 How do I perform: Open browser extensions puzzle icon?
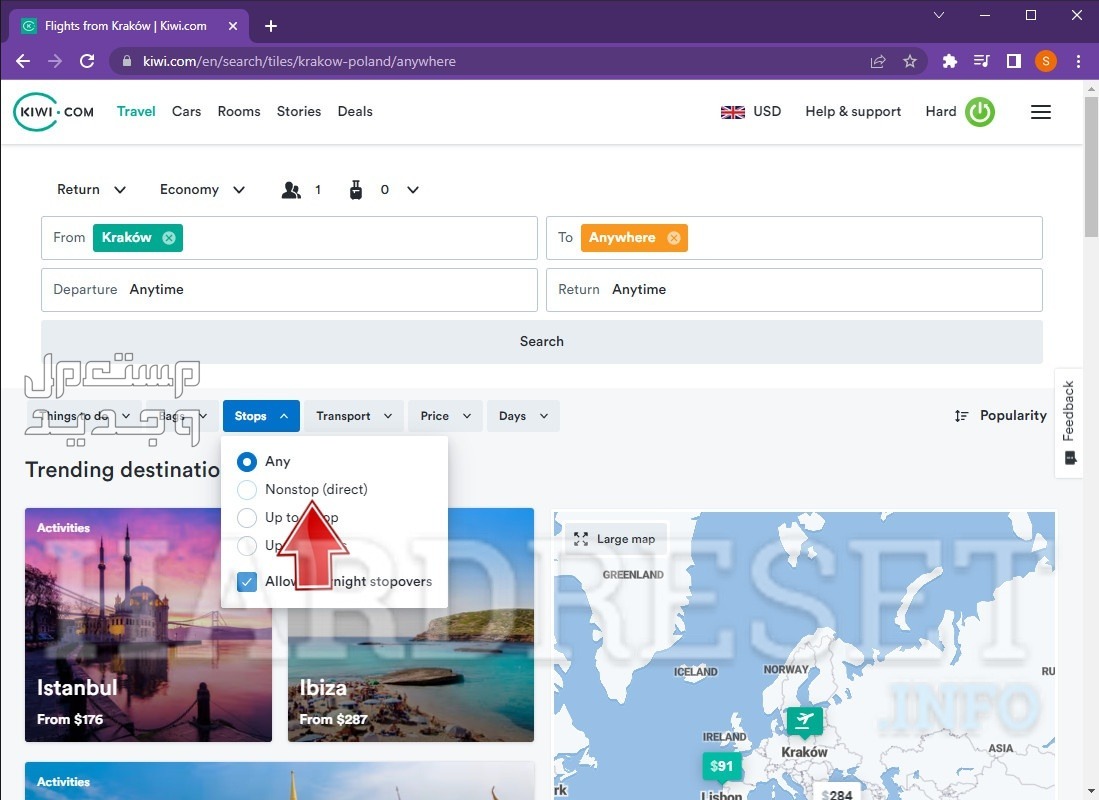[950, 61]
